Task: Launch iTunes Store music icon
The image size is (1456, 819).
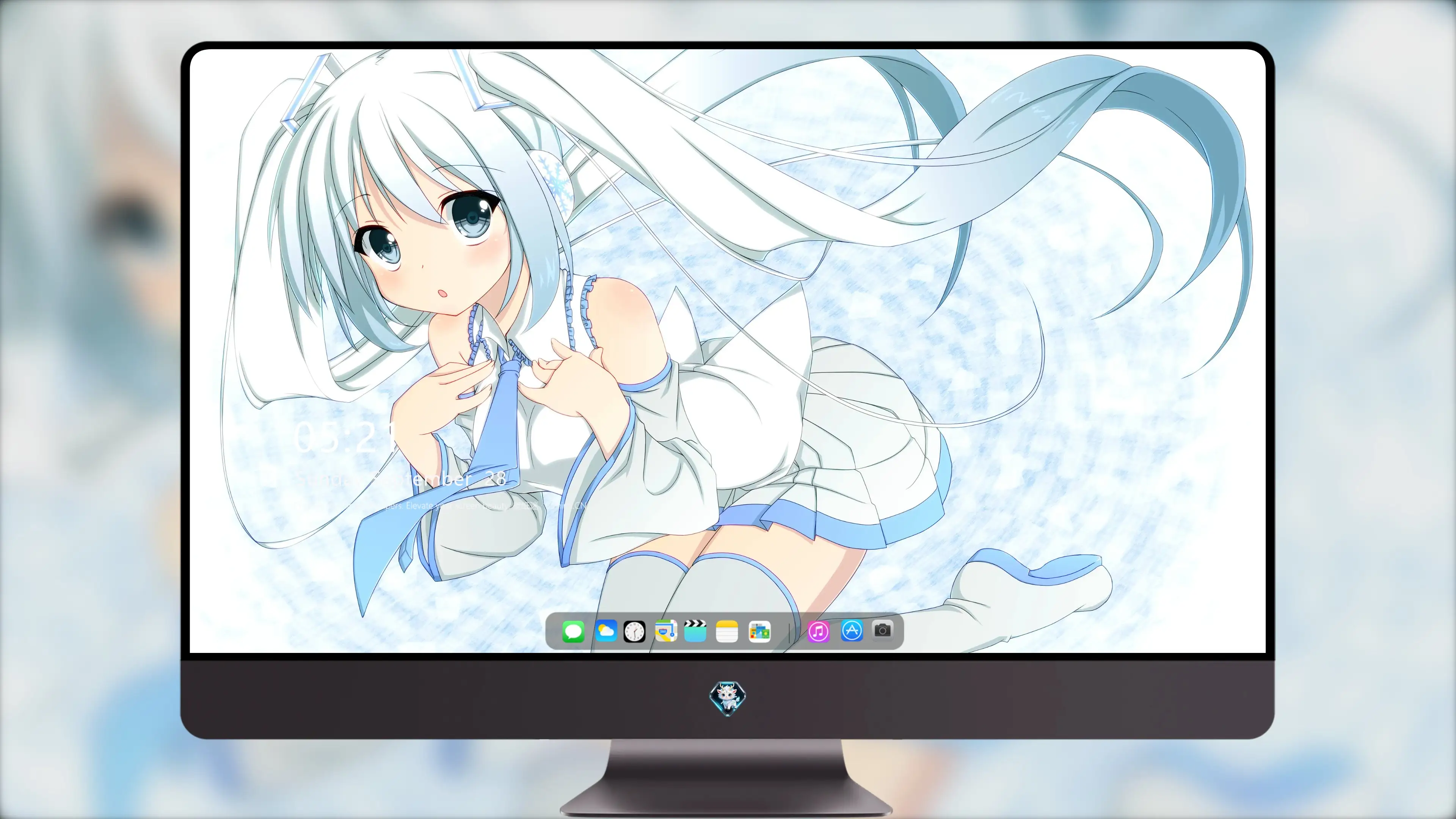Action: tap(819, 631)
